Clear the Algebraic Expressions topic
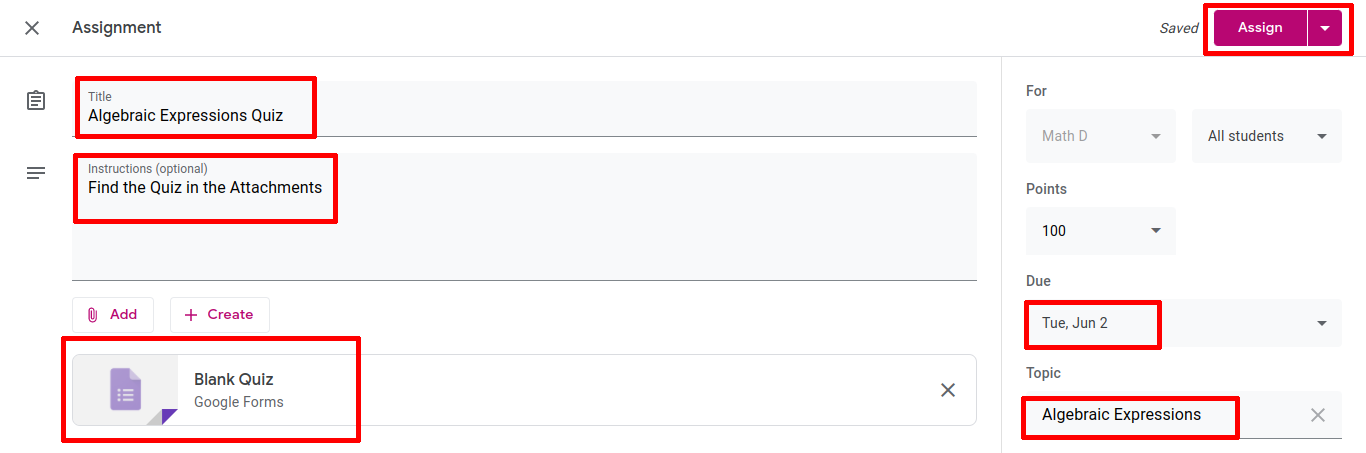This screenshot has height=453, width=1366. 1318,415
